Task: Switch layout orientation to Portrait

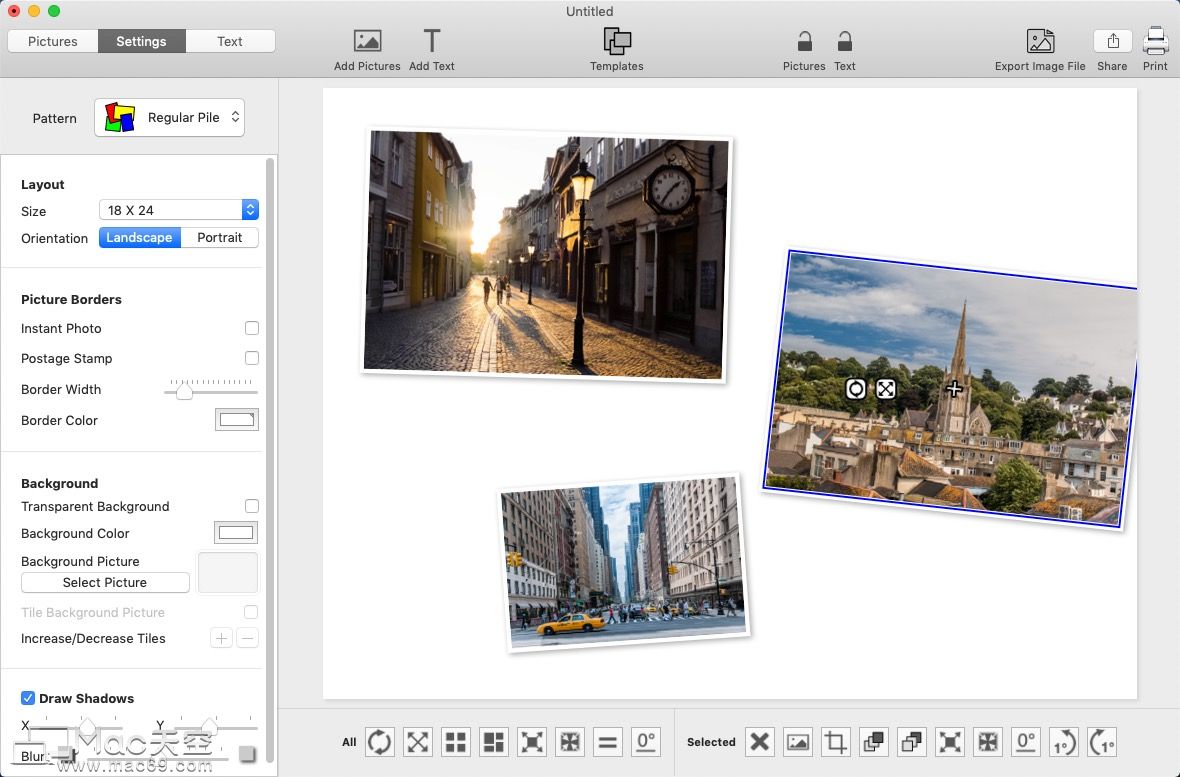Action: pos(219,237)
